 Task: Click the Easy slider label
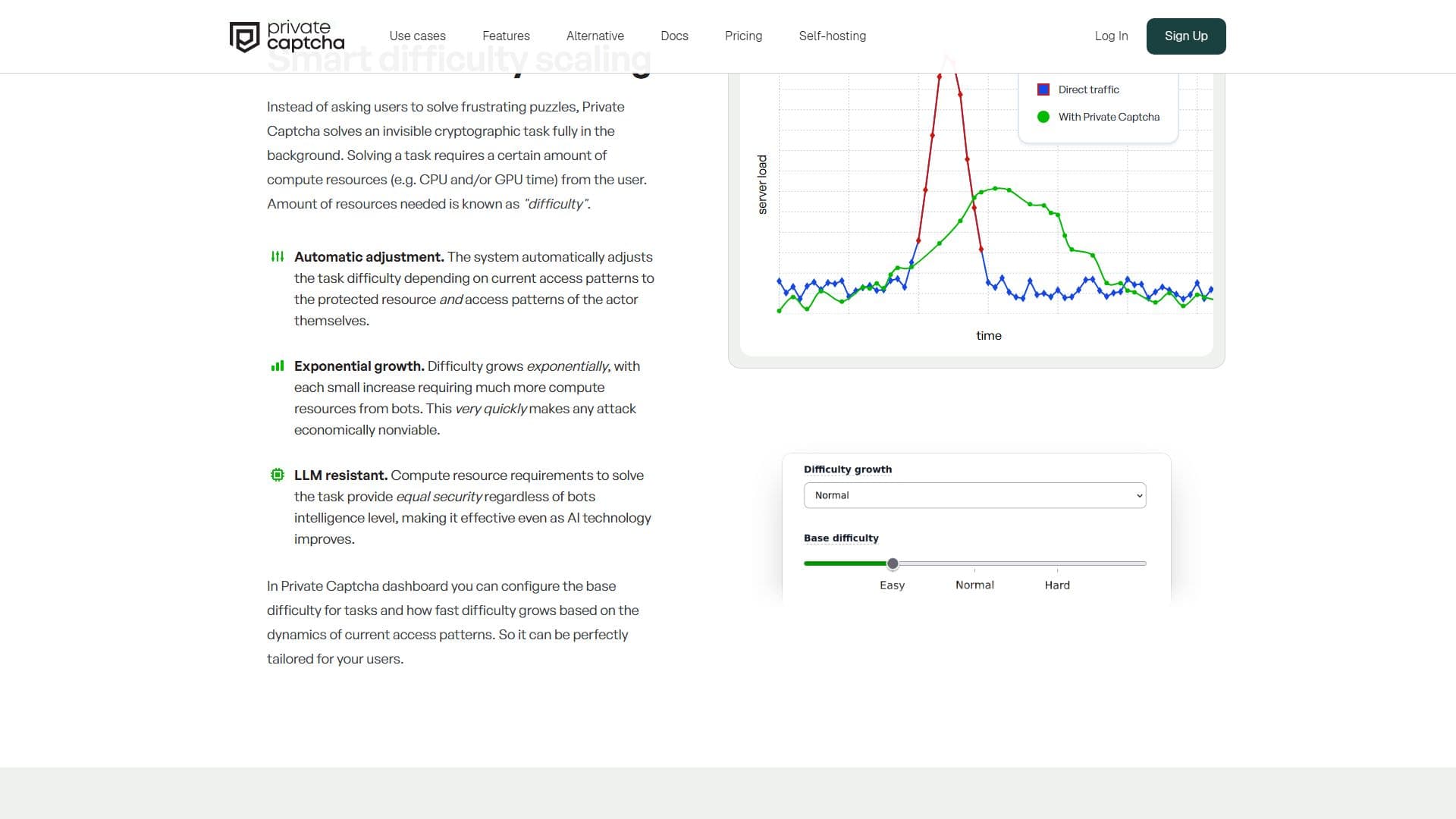(892, 585)
